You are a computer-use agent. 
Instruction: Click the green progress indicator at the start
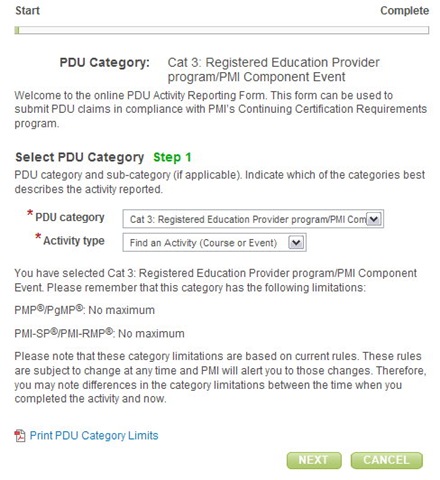(x=17, y=30)
